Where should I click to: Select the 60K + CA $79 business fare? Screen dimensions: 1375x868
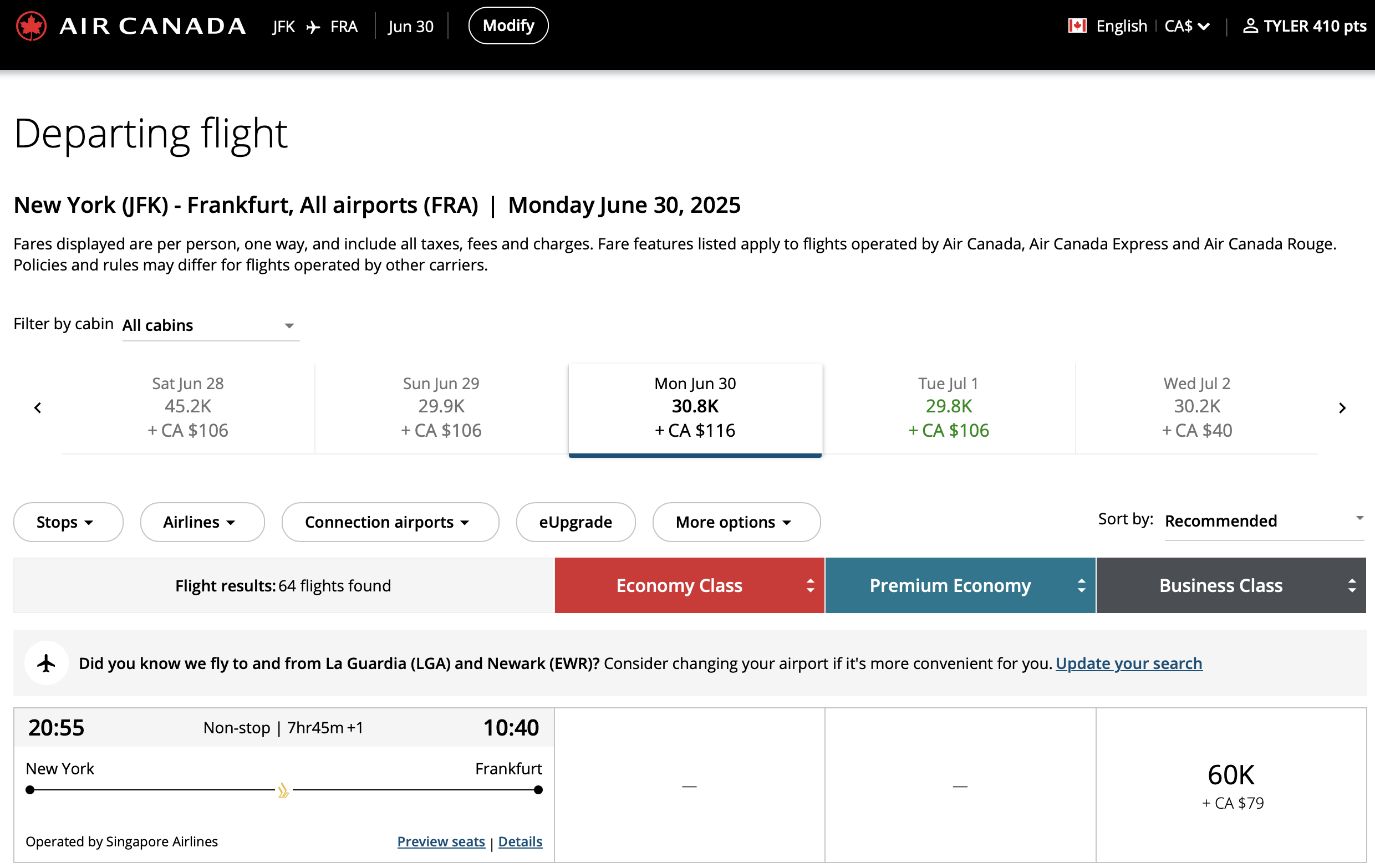click(x=1231, y=786)
